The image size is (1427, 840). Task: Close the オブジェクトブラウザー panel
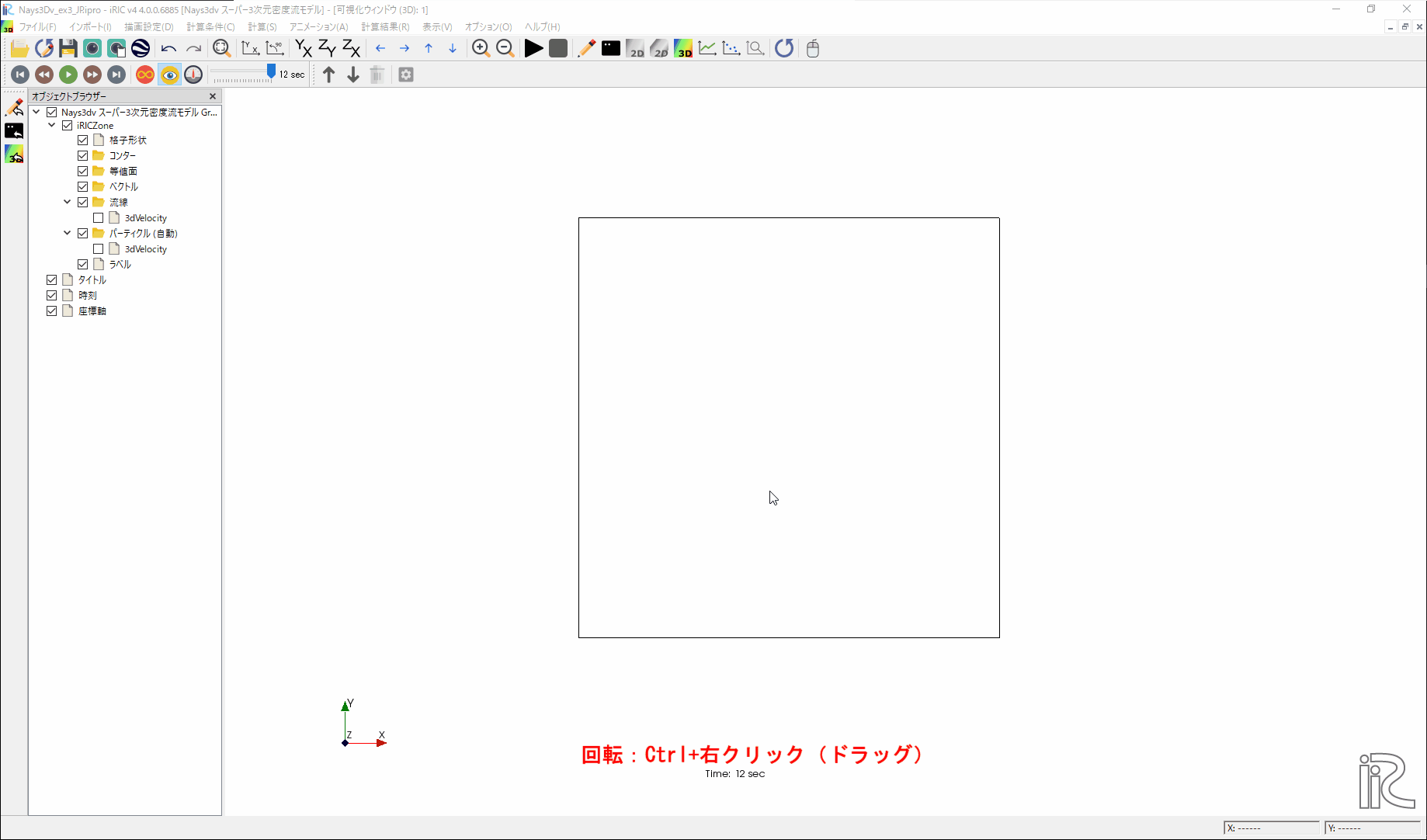pyautogui.click(x=213, y=96)
